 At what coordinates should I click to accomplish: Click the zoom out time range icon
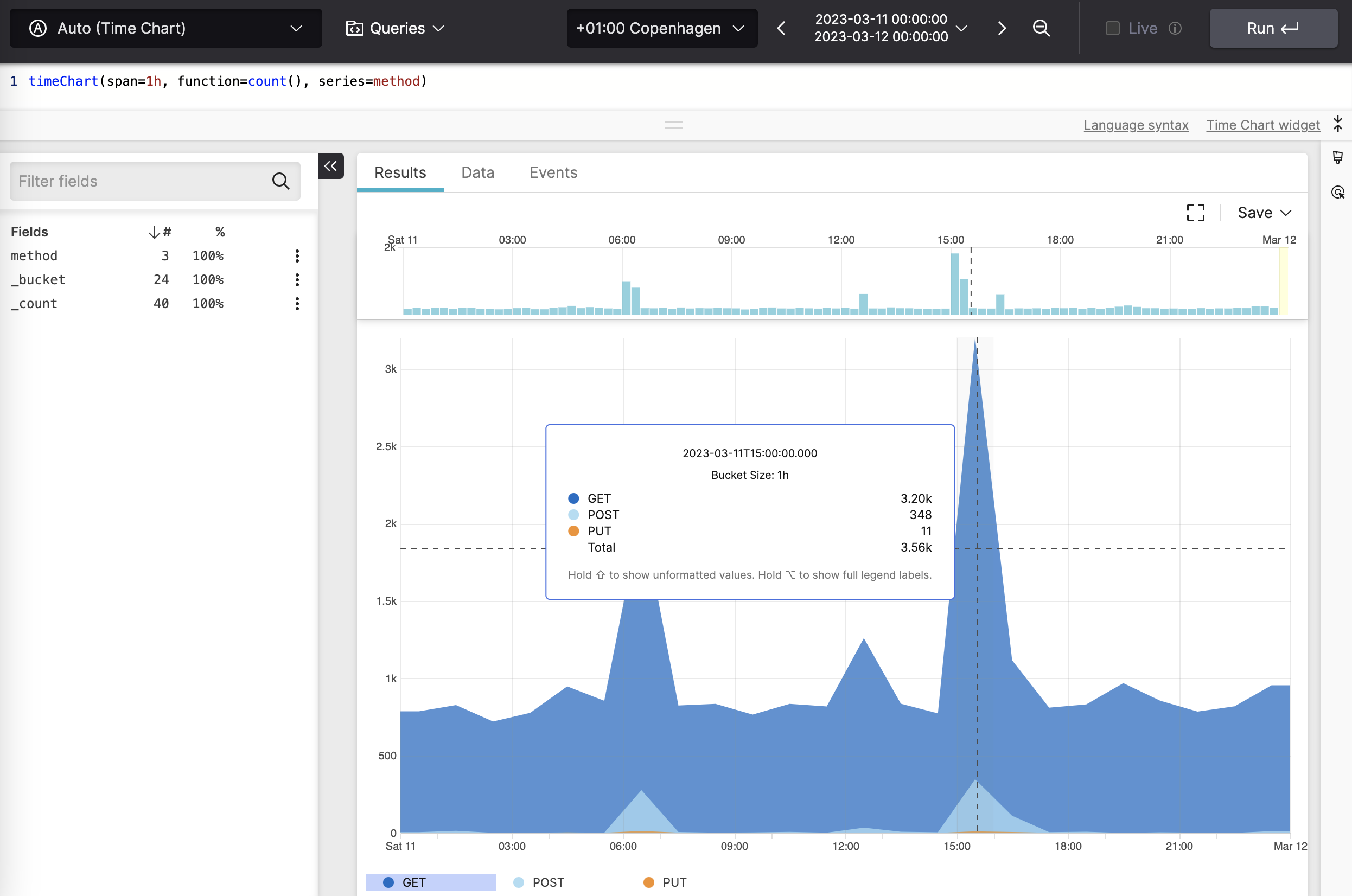tap(1041, 28)
